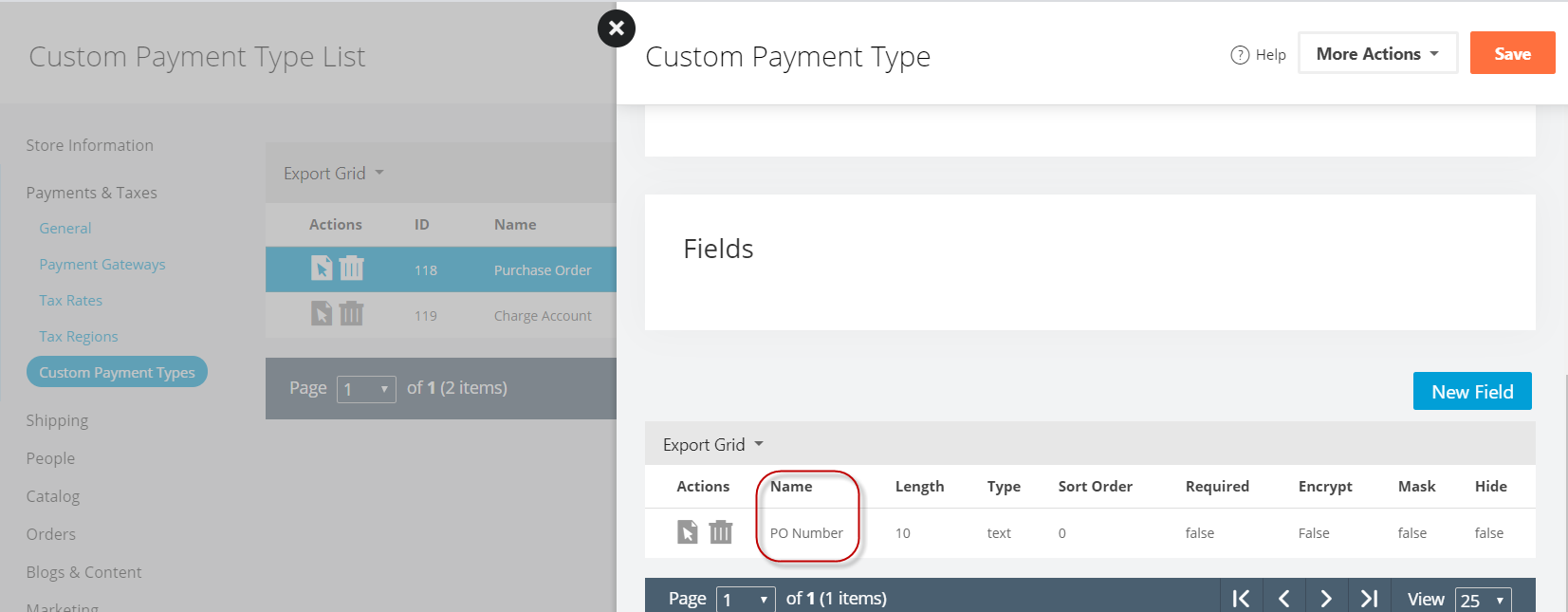Save the custom payment type
The image size is (1568, 612).
click(1512, 53)
